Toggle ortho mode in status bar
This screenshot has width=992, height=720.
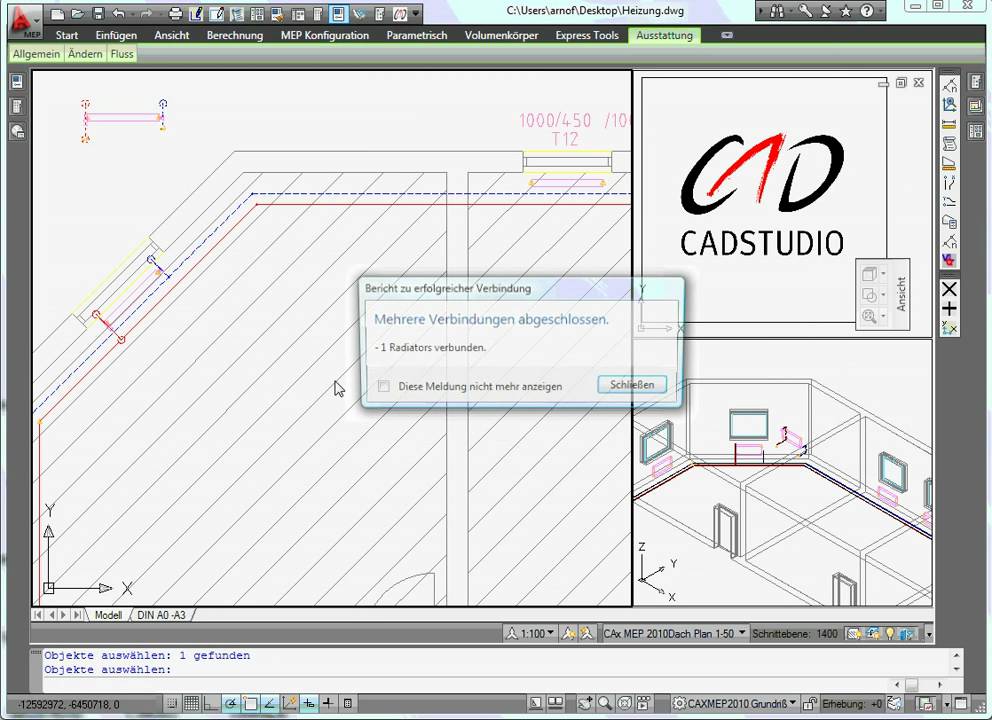[x=211, y=704]
